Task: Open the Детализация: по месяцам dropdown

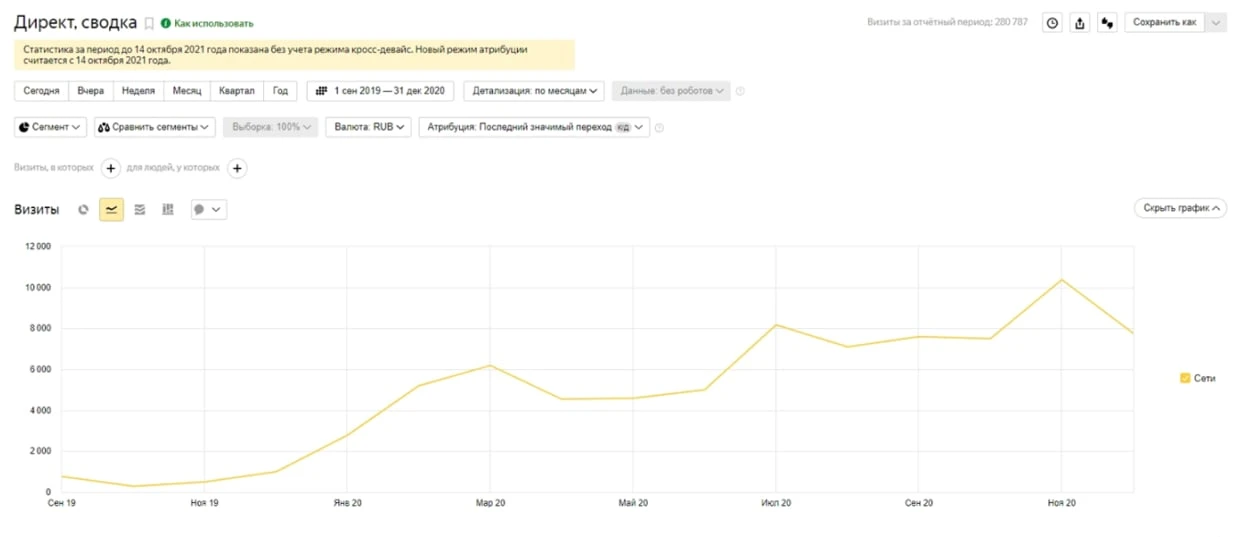Action: coord(534,91)
